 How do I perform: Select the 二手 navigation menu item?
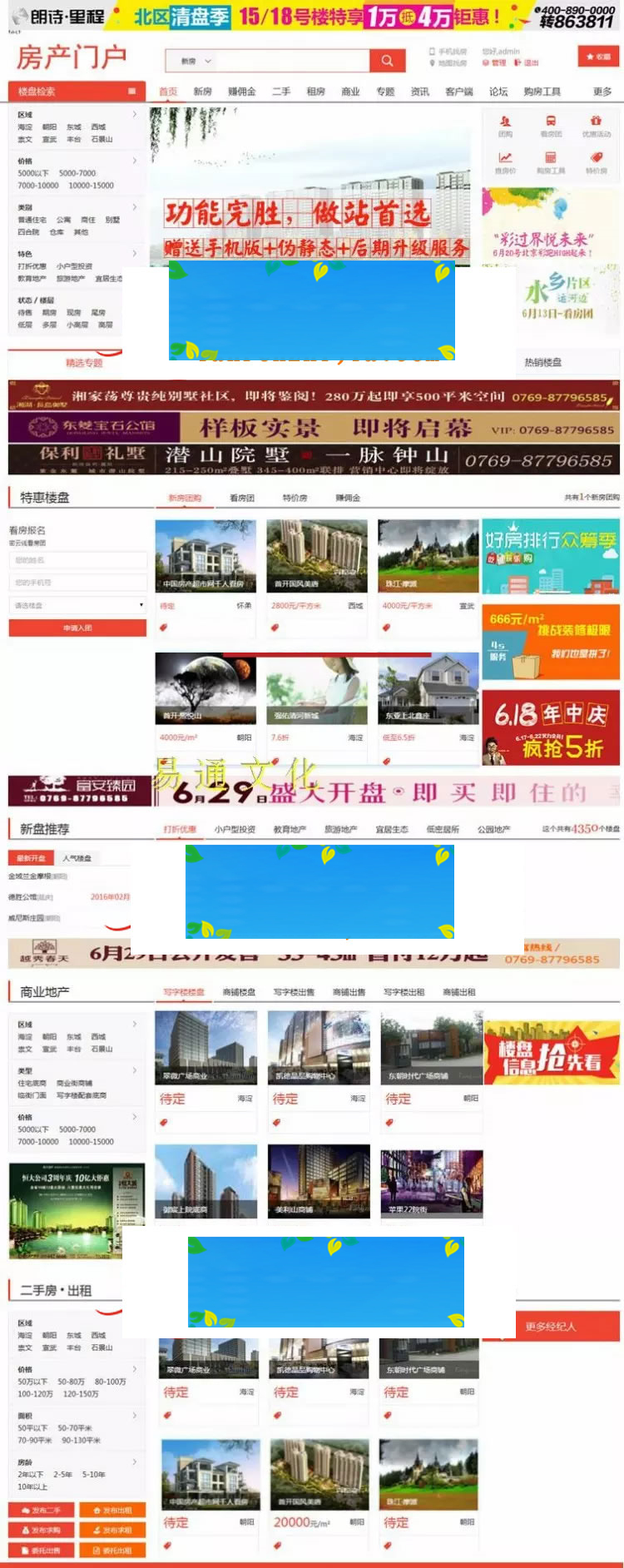[281, 92]
